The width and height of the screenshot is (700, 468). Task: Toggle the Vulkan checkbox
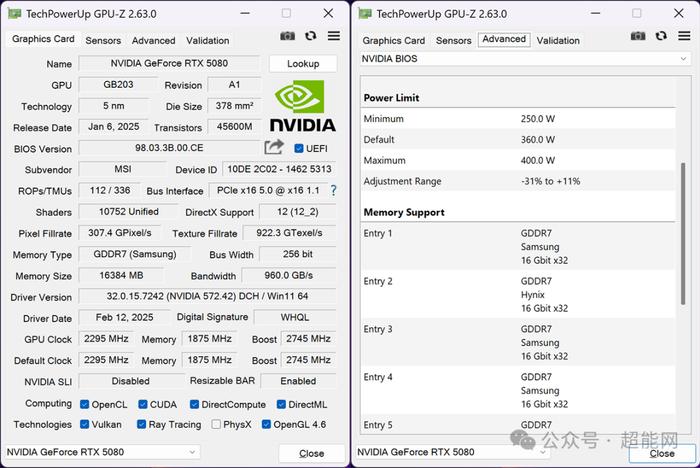(84, 424)
